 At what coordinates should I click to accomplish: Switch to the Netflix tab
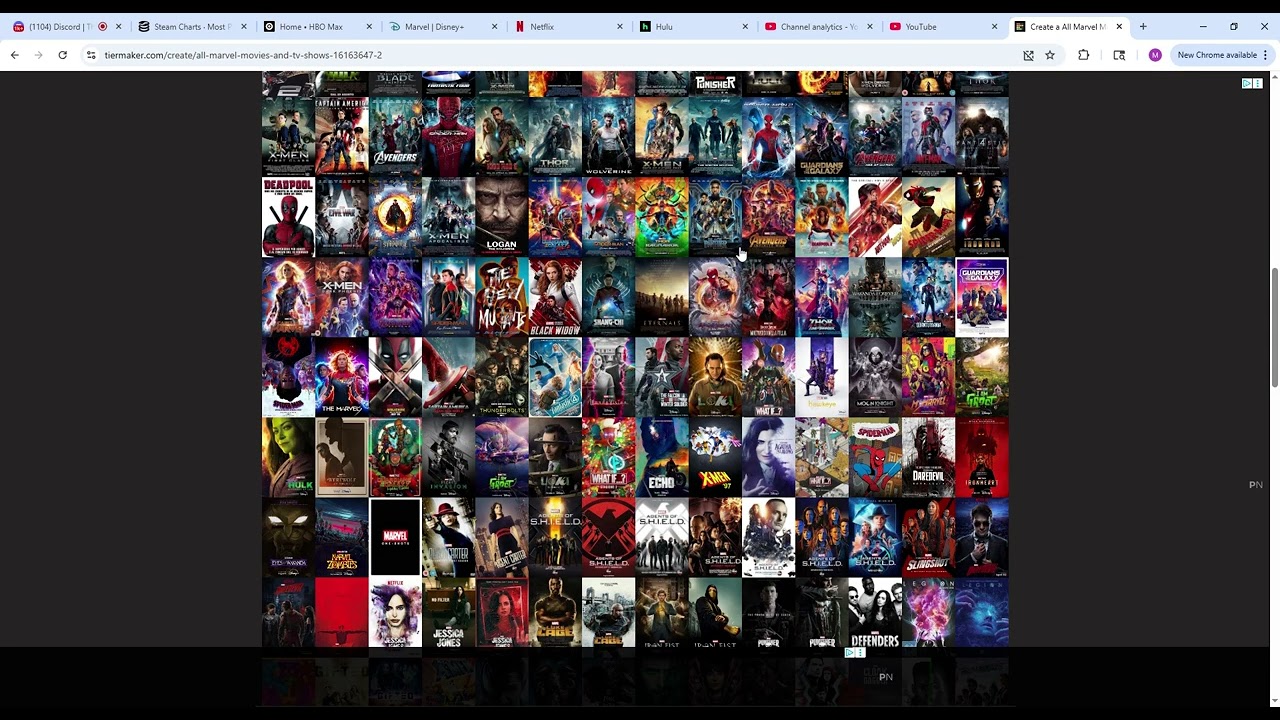[x=567, y=27]
